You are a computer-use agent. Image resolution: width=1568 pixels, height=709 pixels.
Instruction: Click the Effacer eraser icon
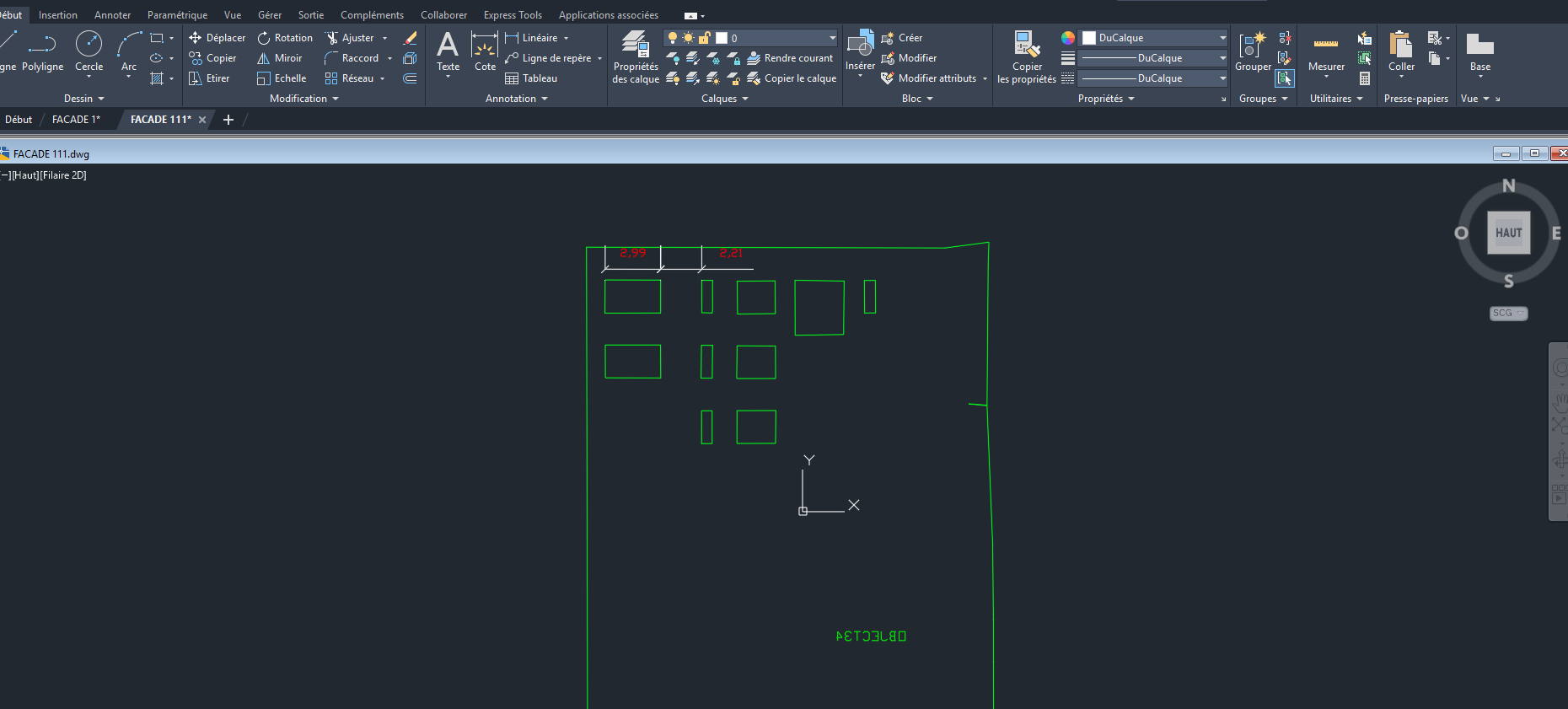[x=411, y=38]
